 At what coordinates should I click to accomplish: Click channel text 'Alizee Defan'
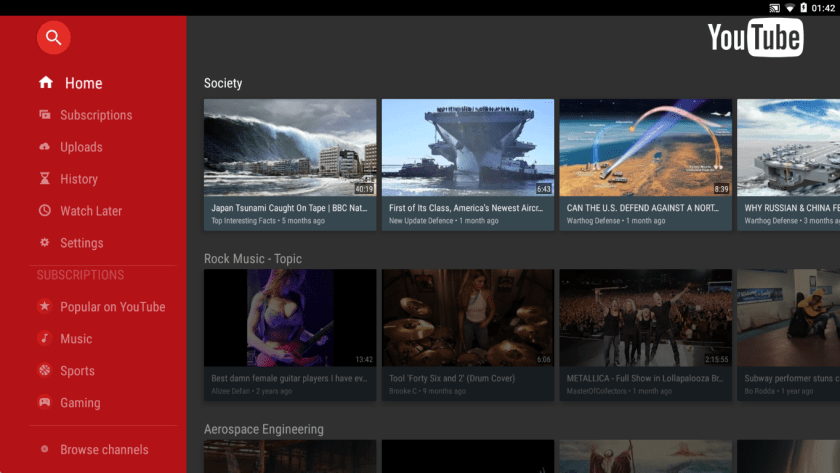[x=230, y=391]
